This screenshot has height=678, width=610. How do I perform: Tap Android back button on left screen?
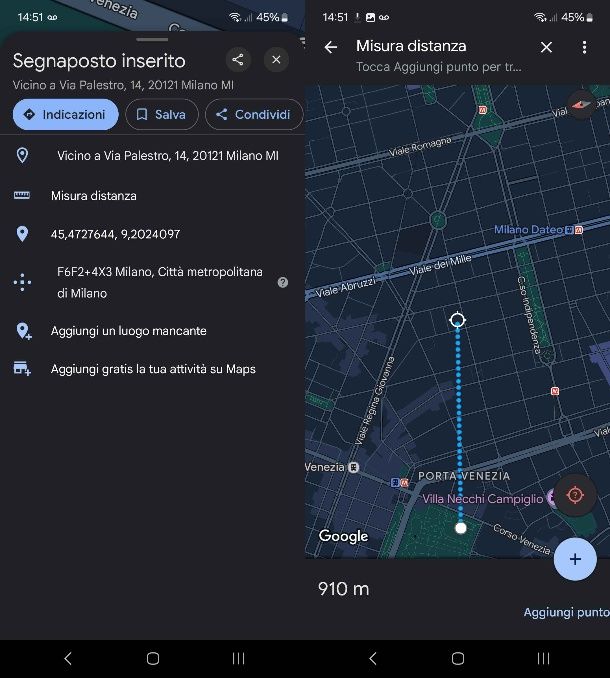pos(67,659)
